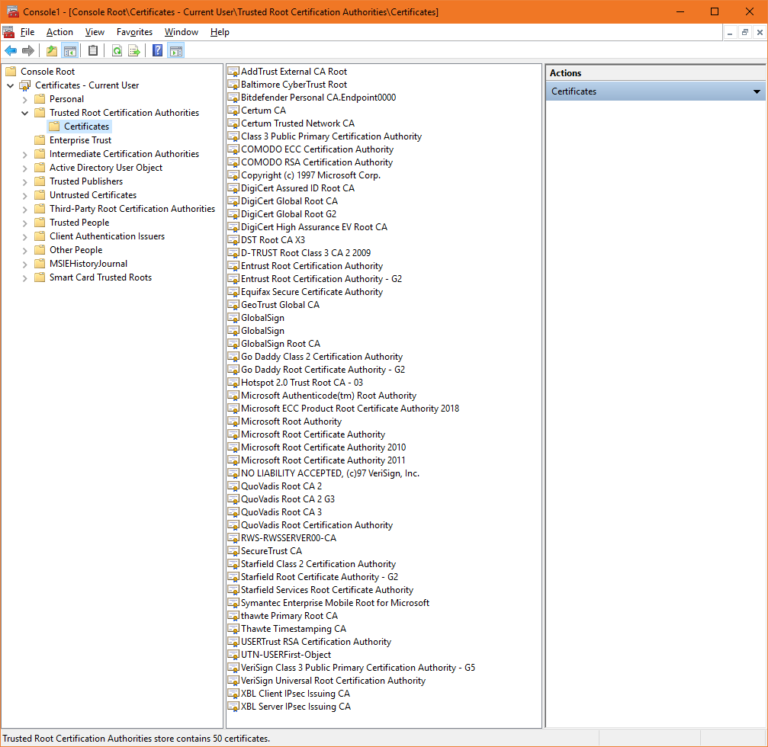768x747 pixels.
Task: Minimize the inner console child window
Action: point(730,32)
